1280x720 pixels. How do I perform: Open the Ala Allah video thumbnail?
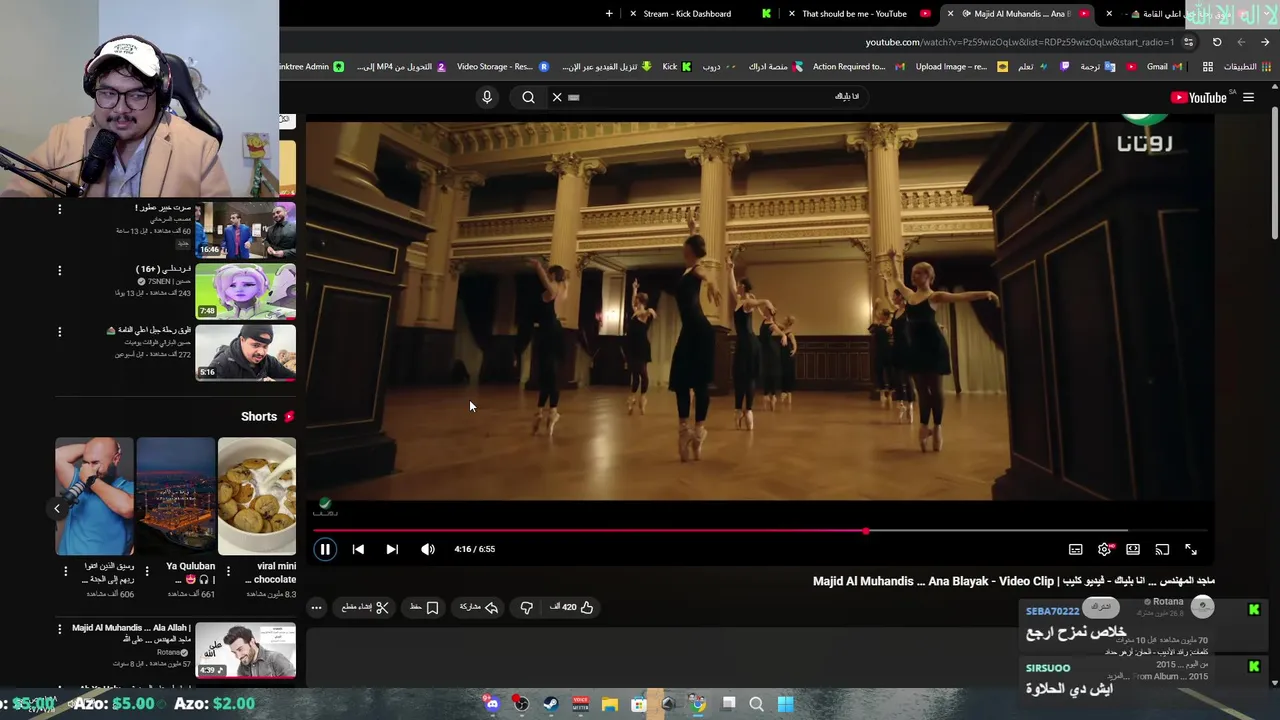pos(245,650)
